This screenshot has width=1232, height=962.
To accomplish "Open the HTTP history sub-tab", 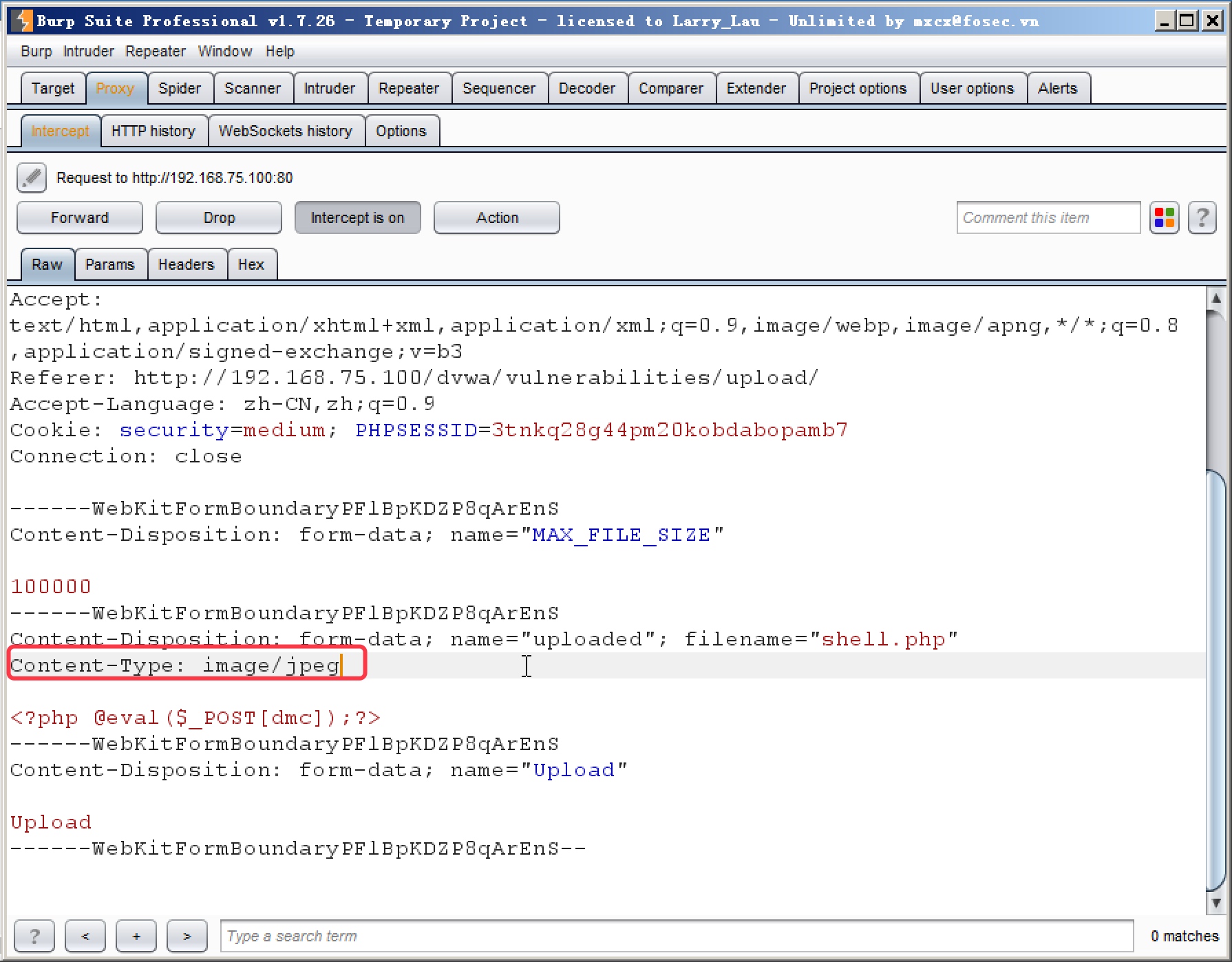I will click(x=153, y=131).
